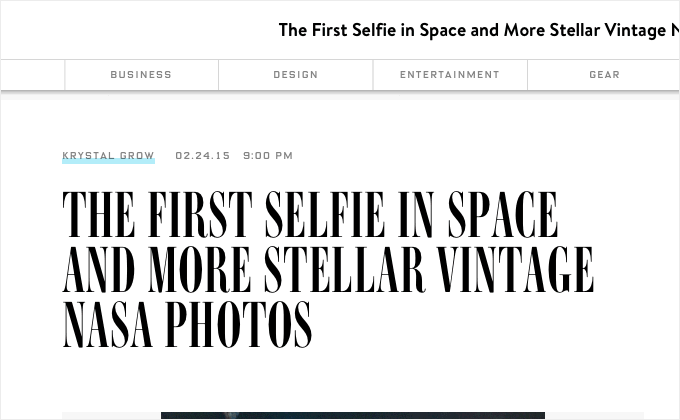Viewport: 680px width, 420px height.
Task: Open author Krystal Grow's page
Action: click(108, 156)
